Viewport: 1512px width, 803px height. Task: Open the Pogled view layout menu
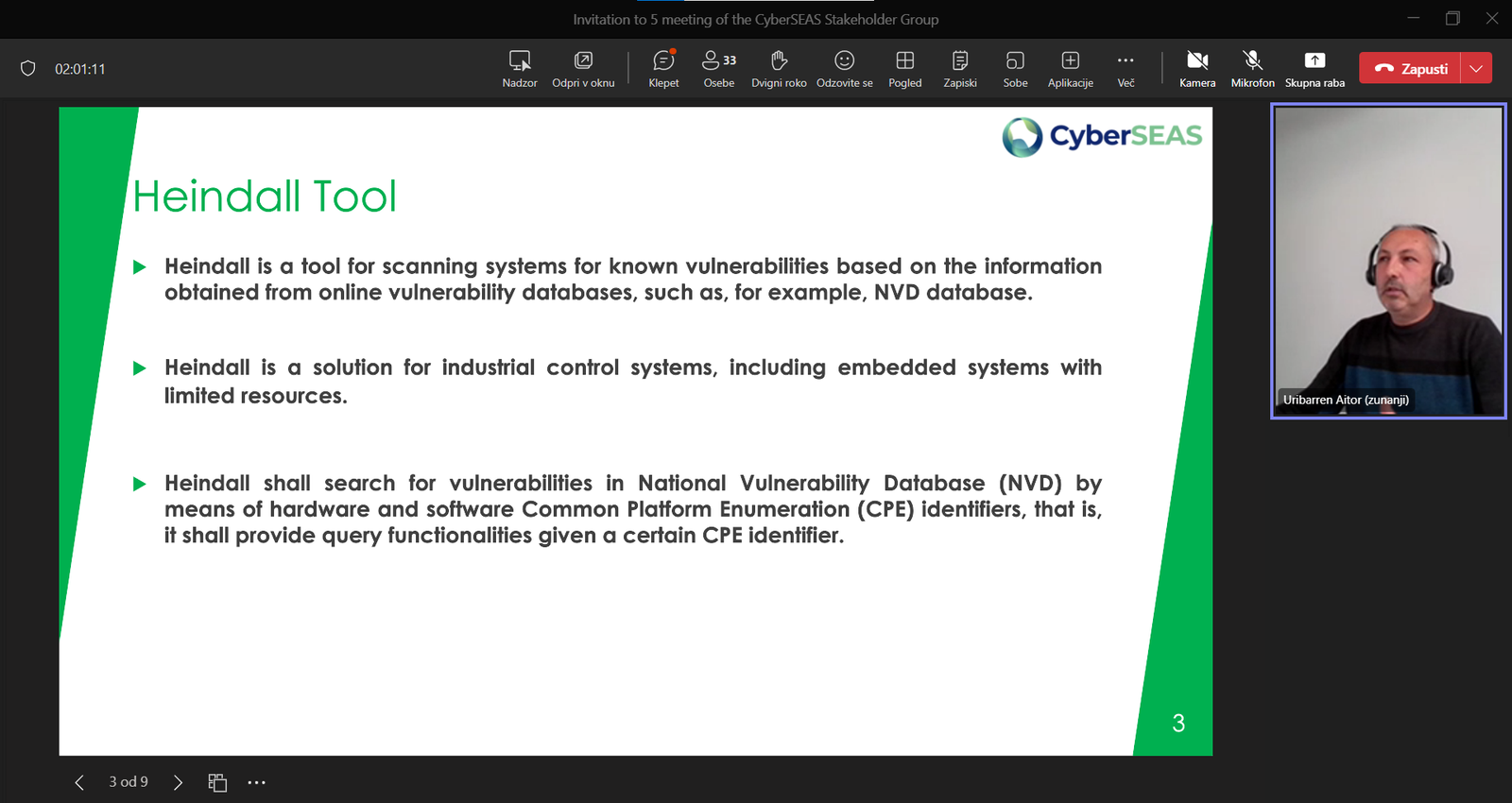coord(904,68)
